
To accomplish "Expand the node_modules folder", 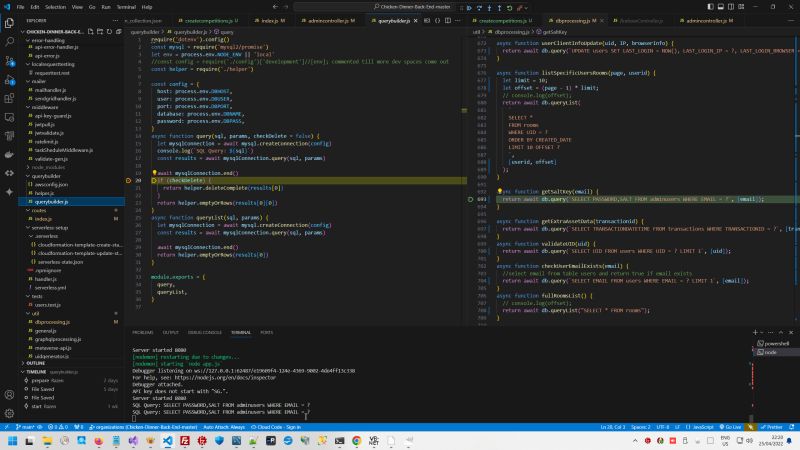I will [47, 167].
